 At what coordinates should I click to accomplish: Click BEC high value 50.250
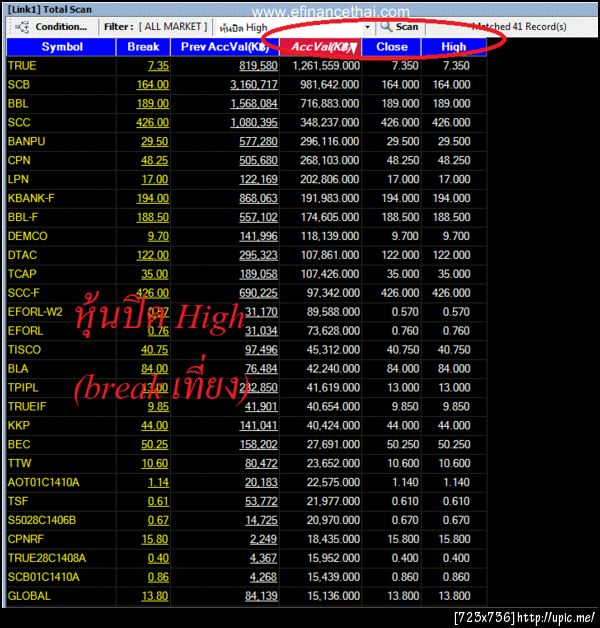454,444
